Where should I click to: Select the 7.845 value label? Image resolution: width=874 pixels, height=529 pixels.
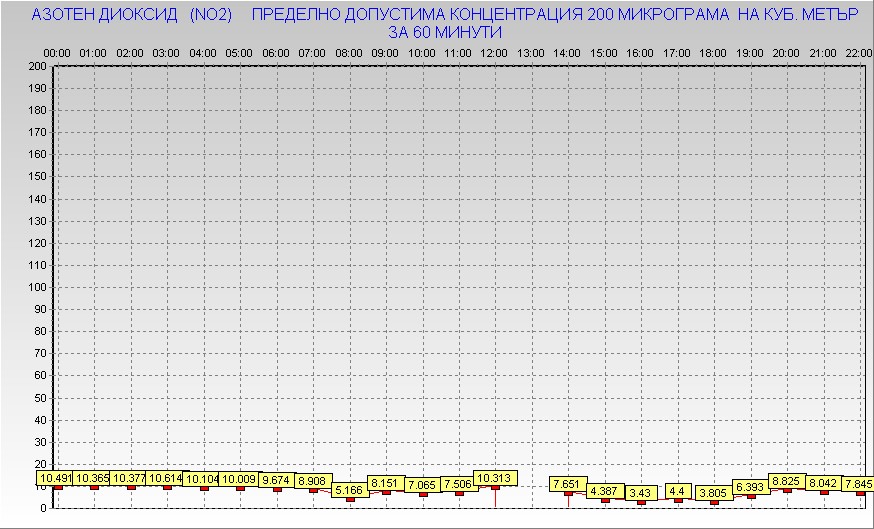[x=858, y=484]
